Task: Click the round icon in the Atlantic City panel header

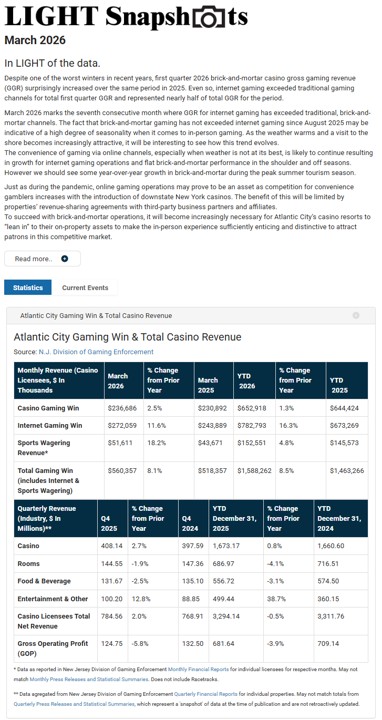Action: [356, 315]
